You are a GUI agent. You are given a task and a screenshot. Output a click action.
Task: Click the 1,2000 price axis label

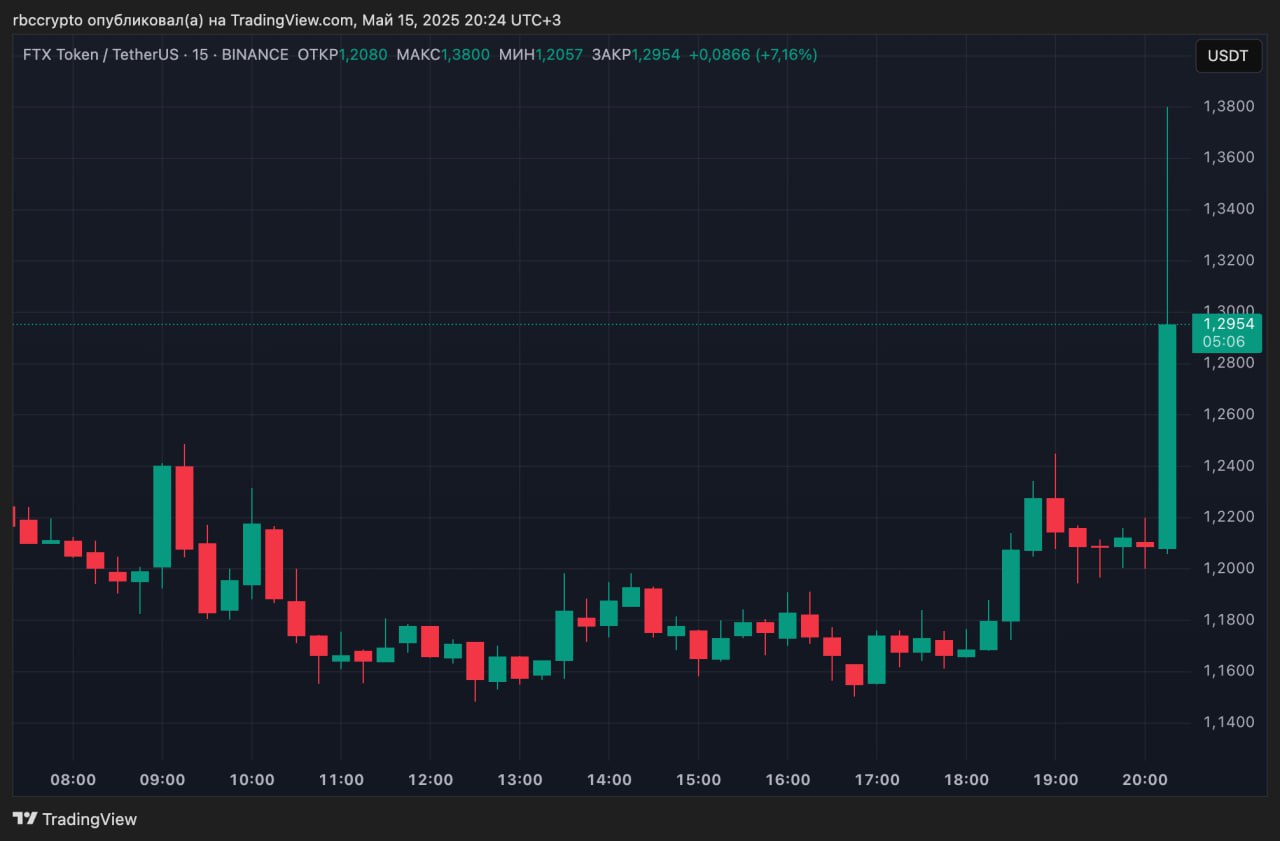tap(1228, 568)
